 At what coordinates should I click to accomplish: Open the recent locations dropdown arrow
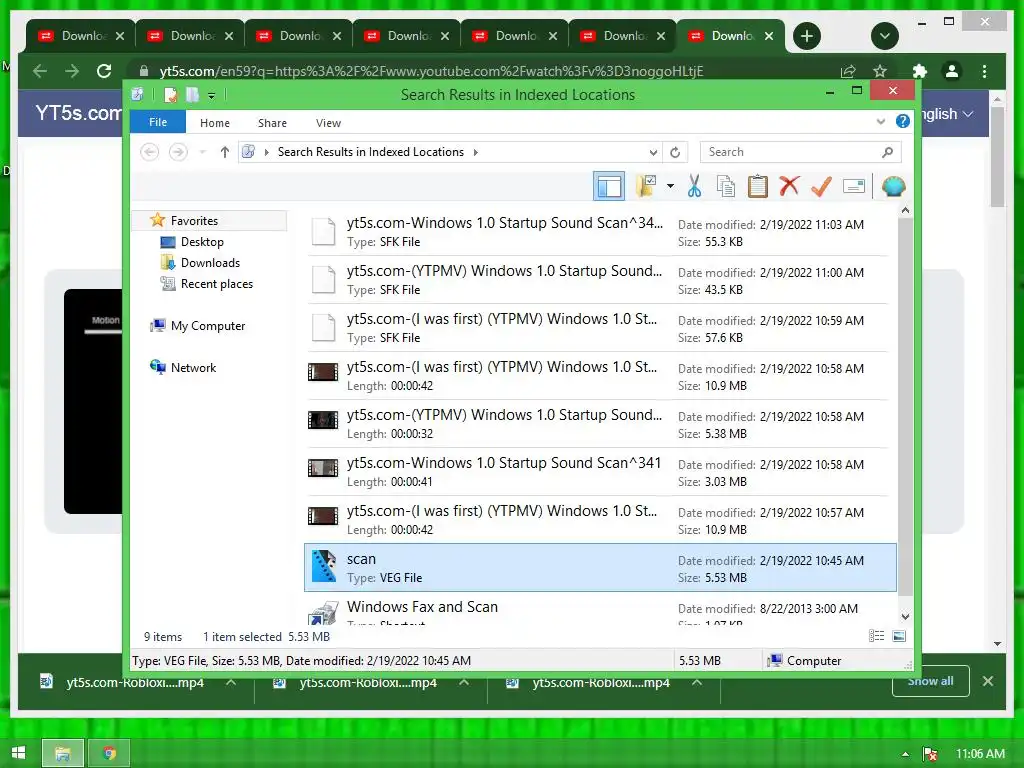[202, 152]
